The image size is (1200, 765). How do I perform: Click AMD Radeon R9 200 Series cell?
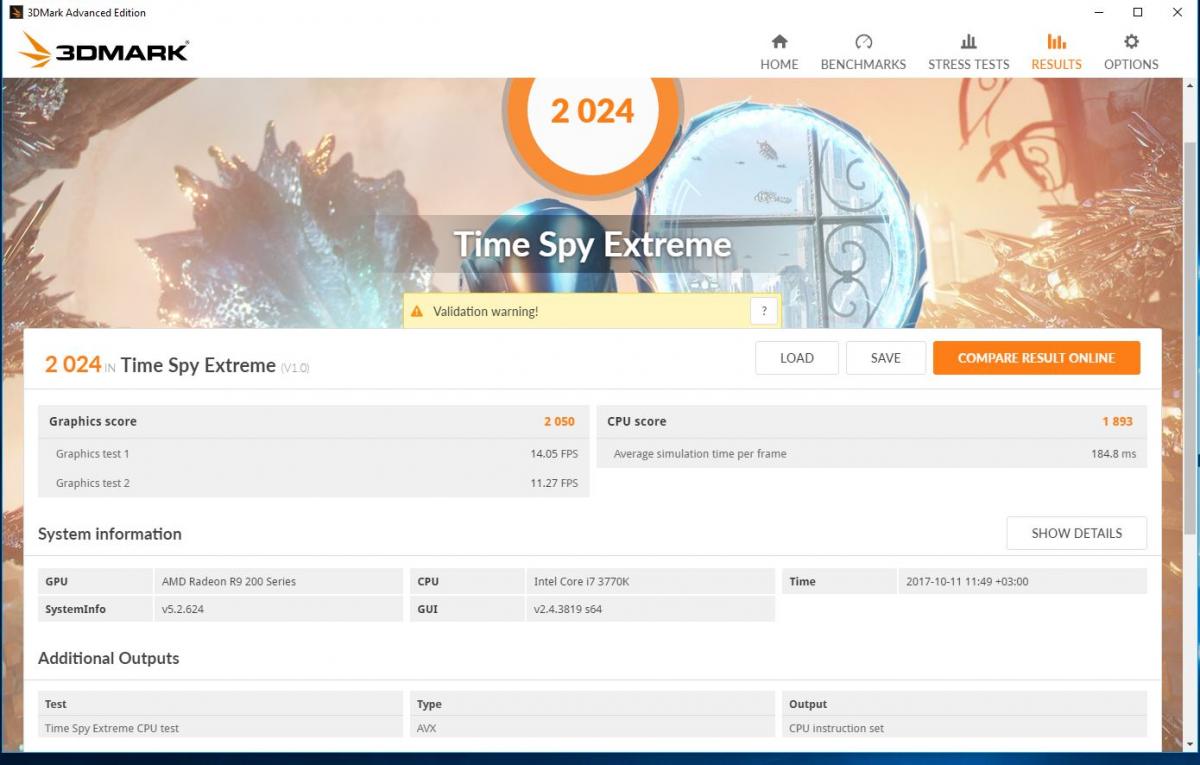click(278, 581)
